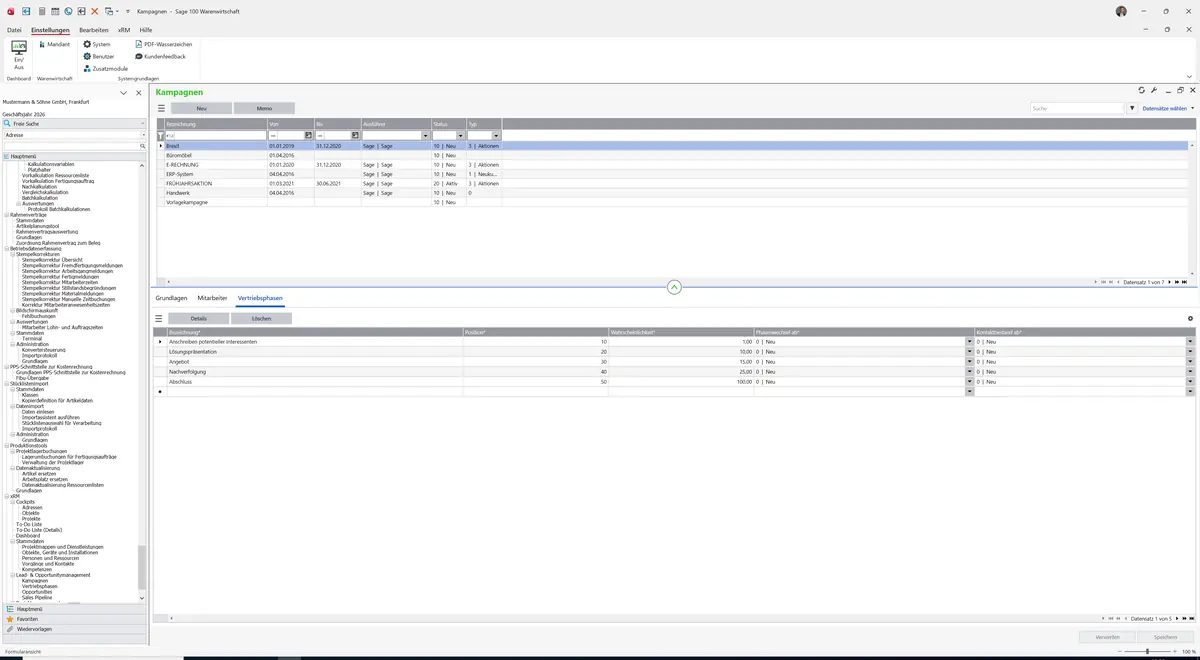The width and height of the screenshot is (1200, 660).
Task: Open the Status filter dropdown
Action: click(461, 135)
